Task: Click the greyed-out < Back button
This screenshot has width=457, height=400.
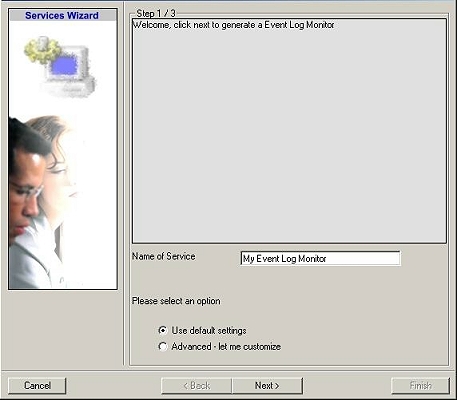Action: pos(197,386)
